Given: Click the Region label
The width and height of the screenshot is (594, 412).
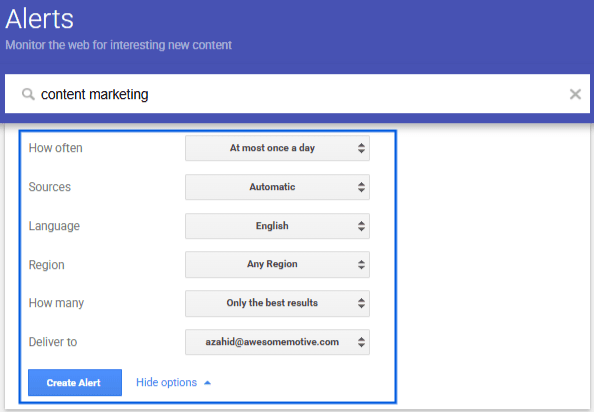Looking at the screenshot, I should pos(47,265).
